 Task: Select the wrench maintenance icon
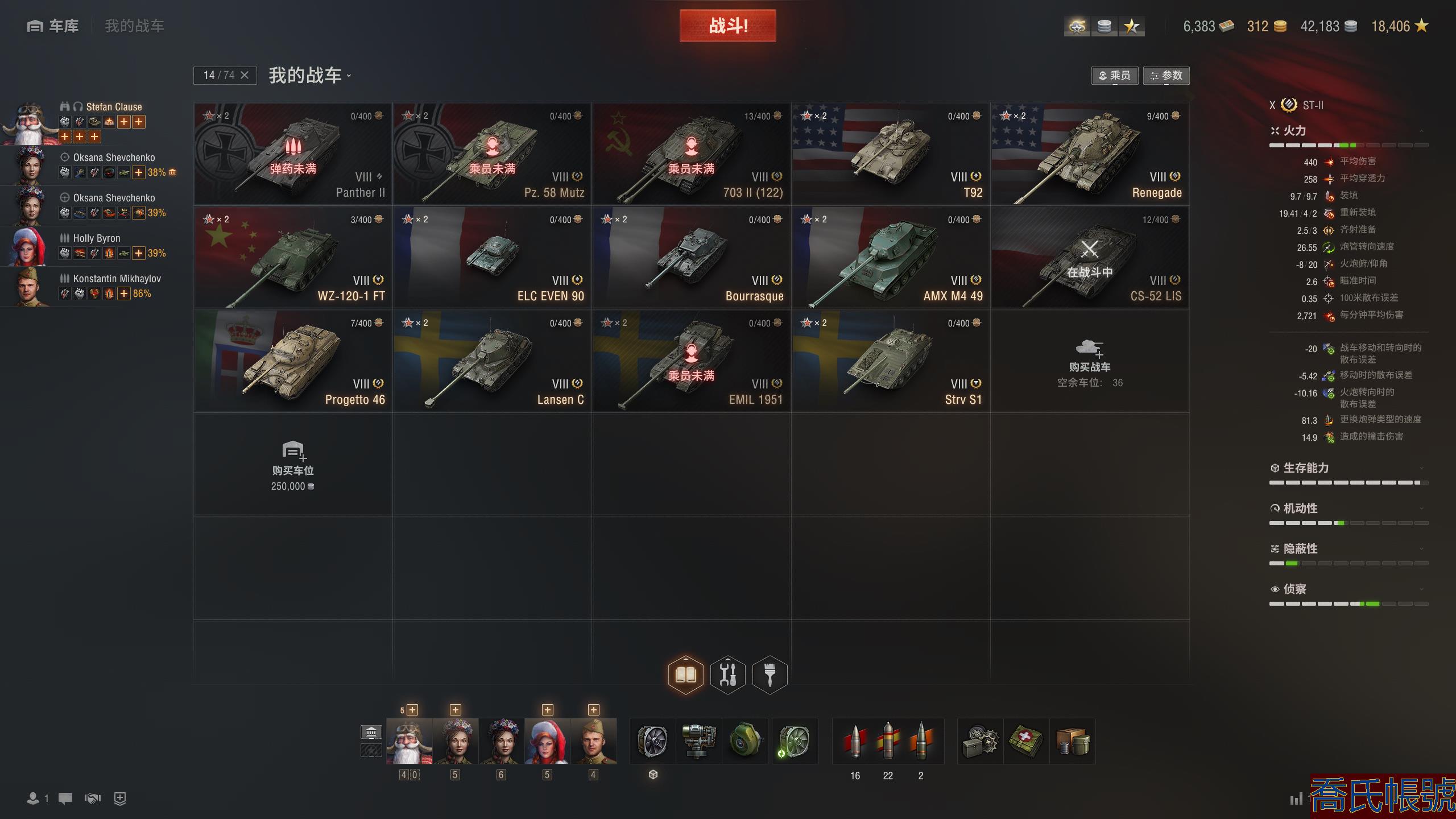pyautogui.click(x=728, y=675)
